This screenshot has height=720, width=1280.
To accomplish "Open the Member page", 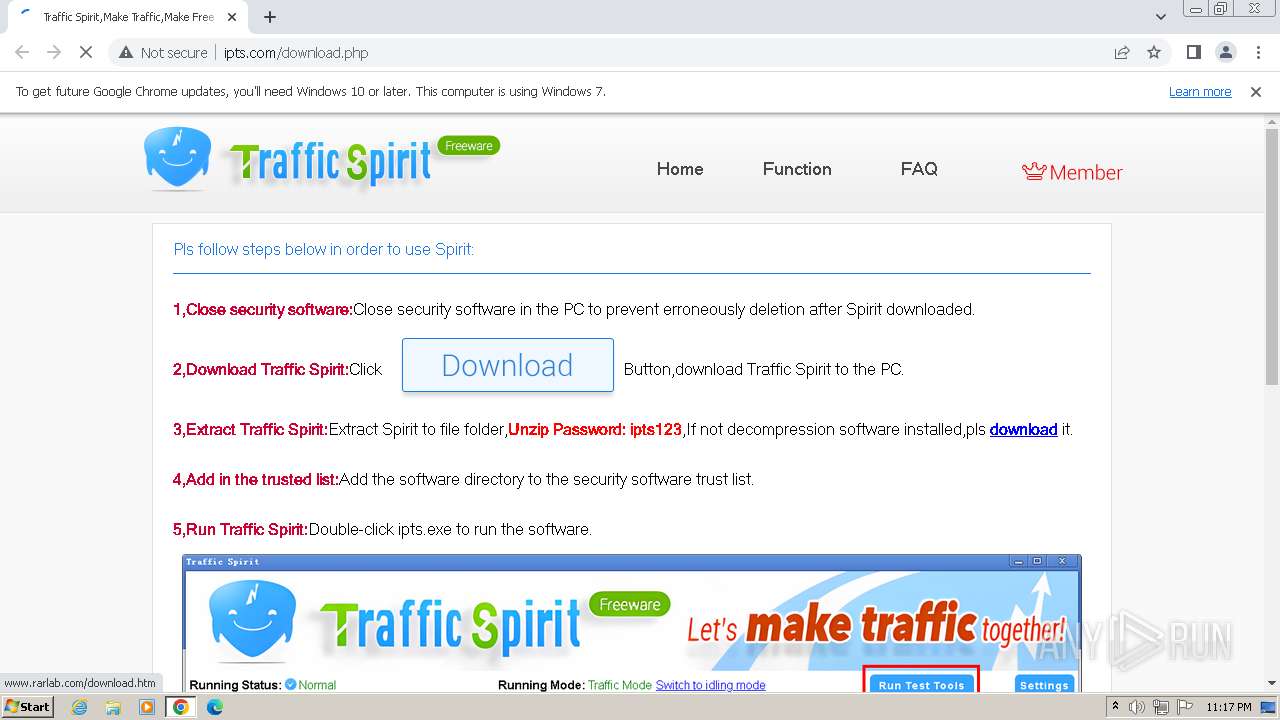I will tap(1072, 172).
